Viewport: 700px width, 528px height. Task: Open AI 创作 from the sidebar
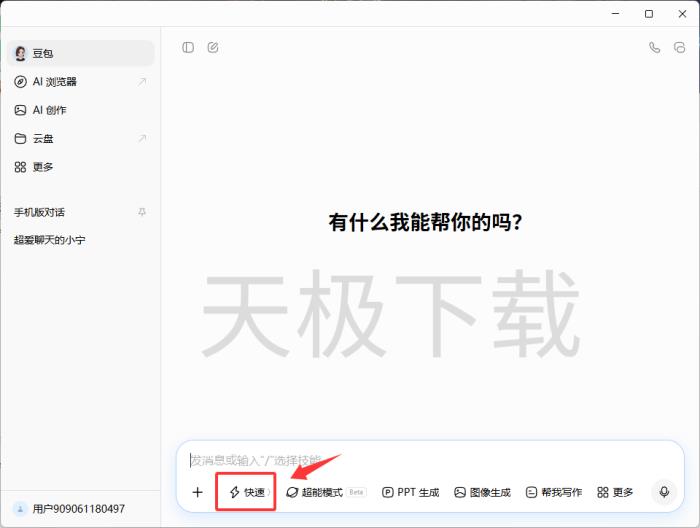coord(50,110)
